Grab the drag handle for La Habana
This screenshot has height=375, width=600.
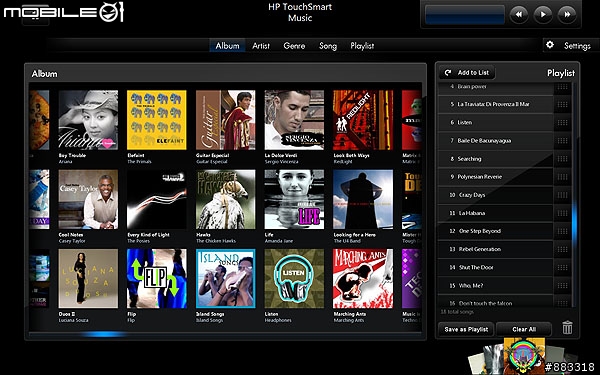tap(562, 213)
